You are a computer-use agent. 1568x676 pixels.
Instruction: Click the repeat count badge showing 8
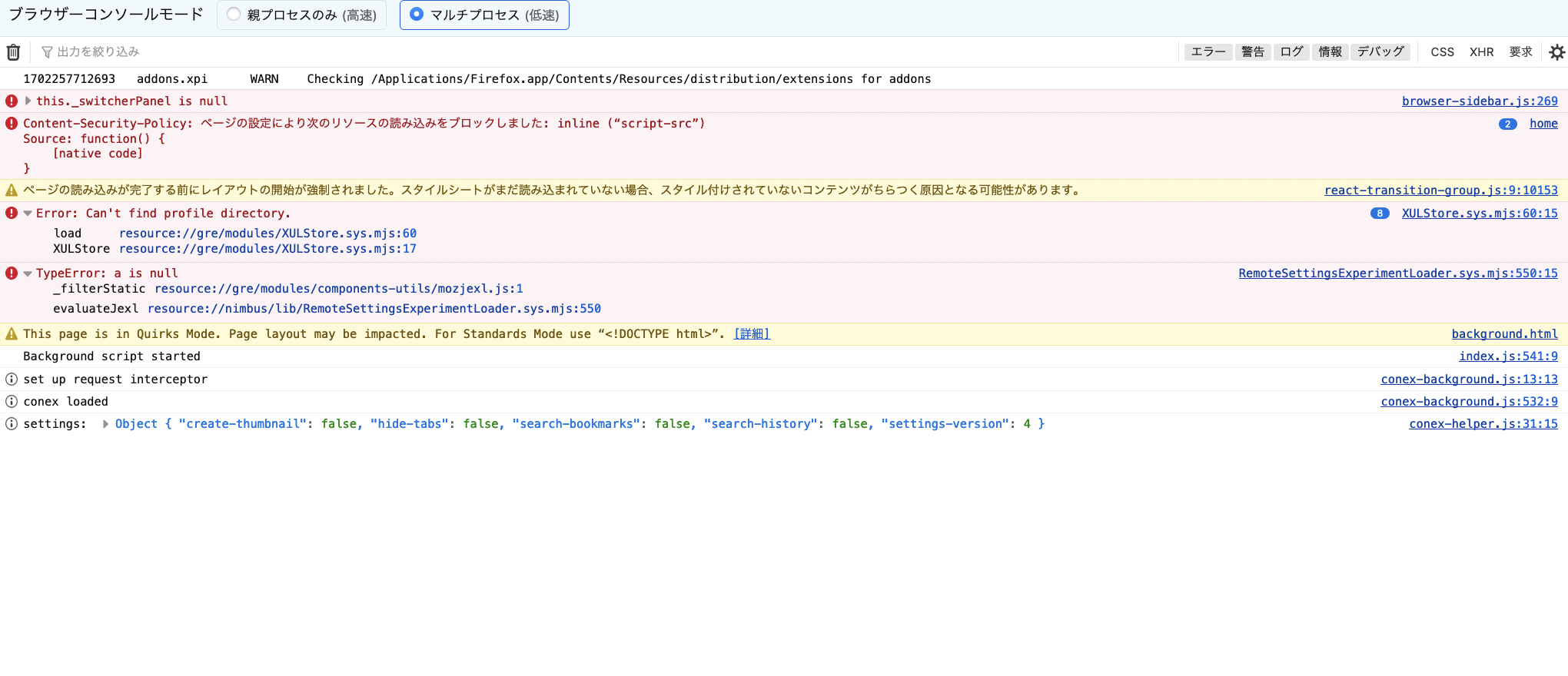click(x=1380, y=214)
